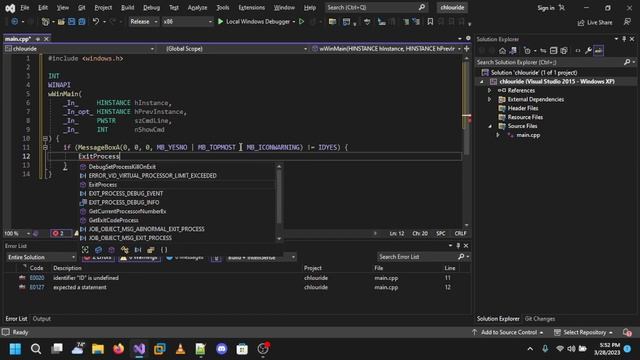Click Add to Source Control button
Image resolution: width=640 pixels, height=360 pixels.
(508, 332)
